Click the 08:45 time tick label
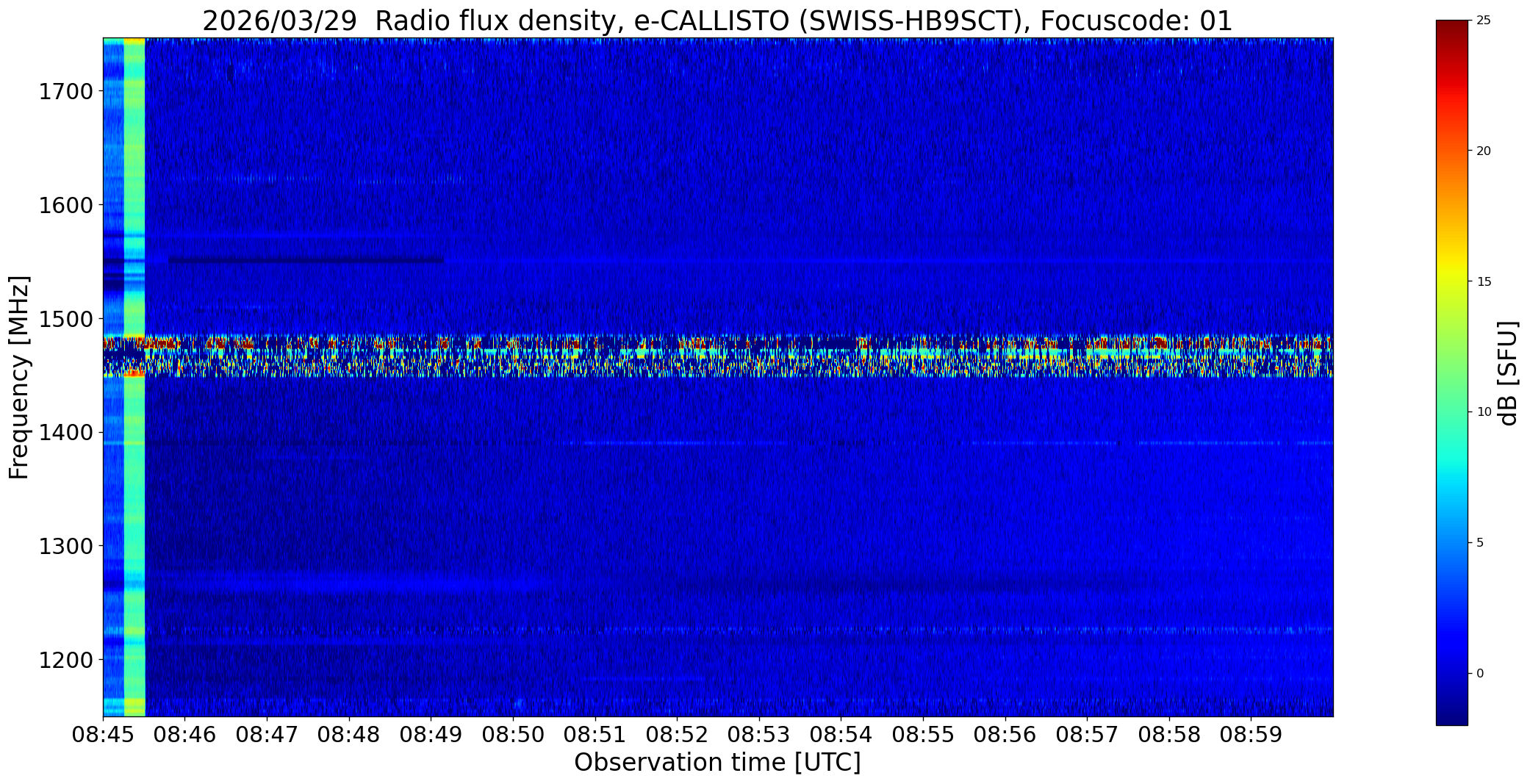This screenshot has width=1530, height=784. (x=103, y=734)
